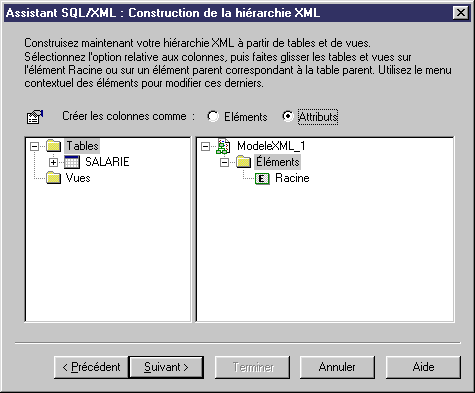The image size is (475, 393).
Task: Click the SALARIE table icon
Action: [72, 162]
